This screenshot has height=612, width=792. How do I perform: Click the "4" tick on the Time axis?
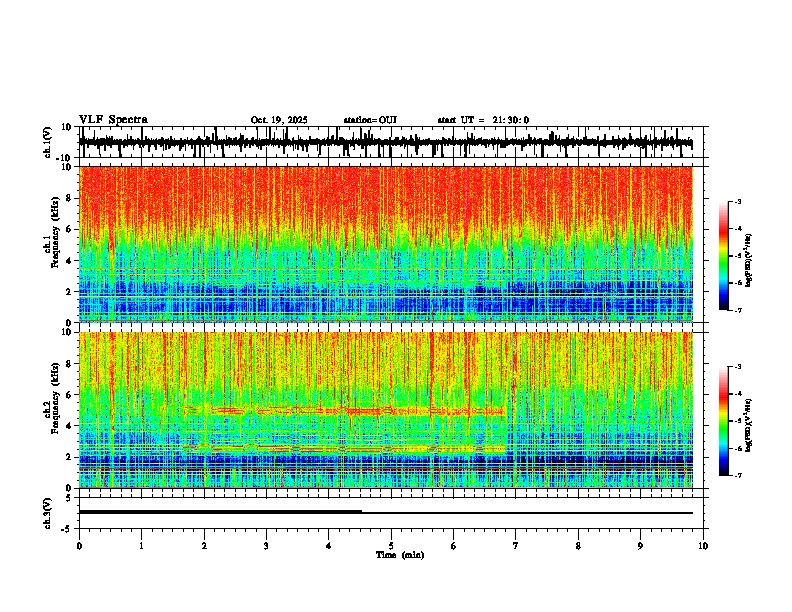pos(329,546)
